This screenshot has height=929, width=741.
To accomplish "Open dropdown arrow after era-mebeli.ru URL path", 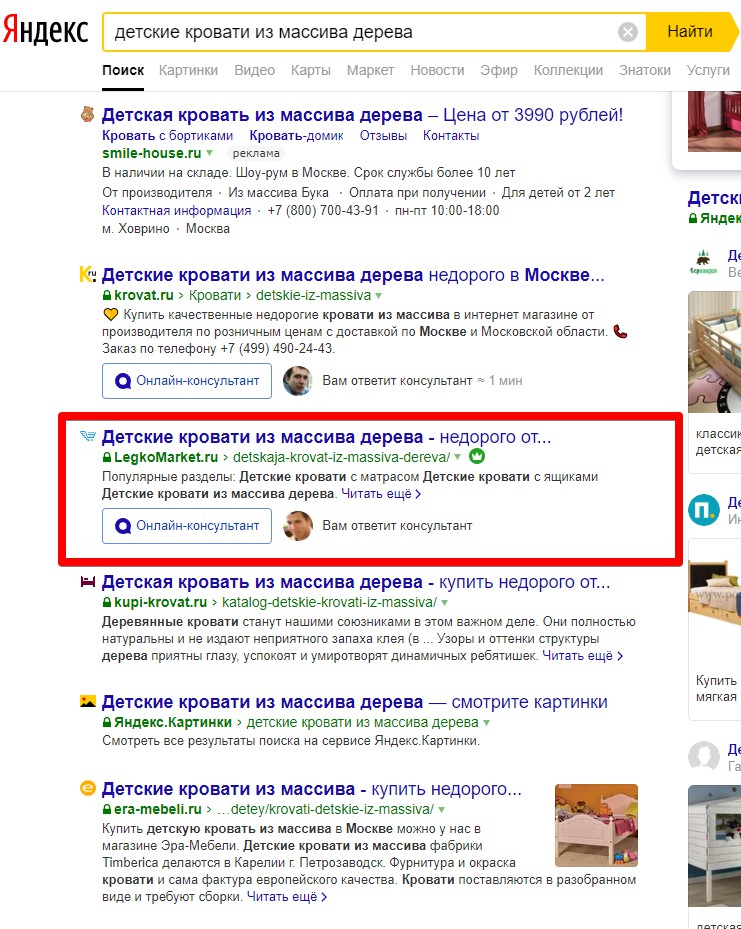I will [x=441, y=809].
